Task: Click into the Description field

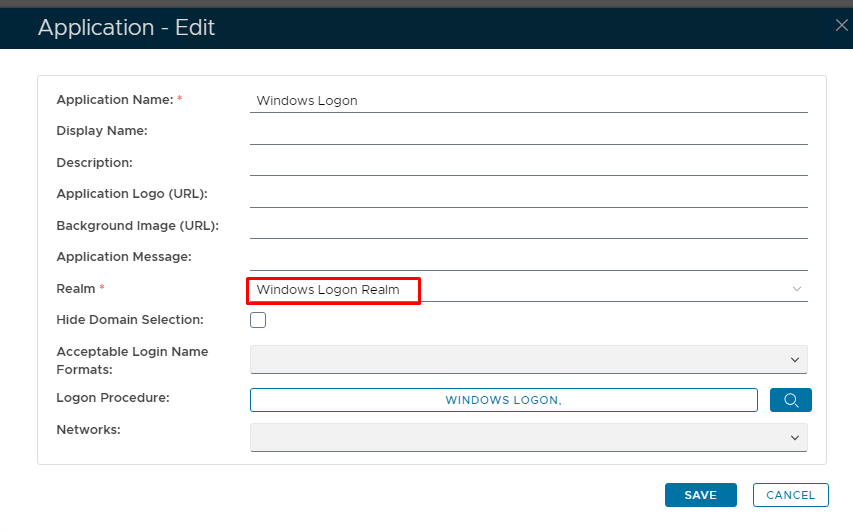Action: [x=528, y=163]
